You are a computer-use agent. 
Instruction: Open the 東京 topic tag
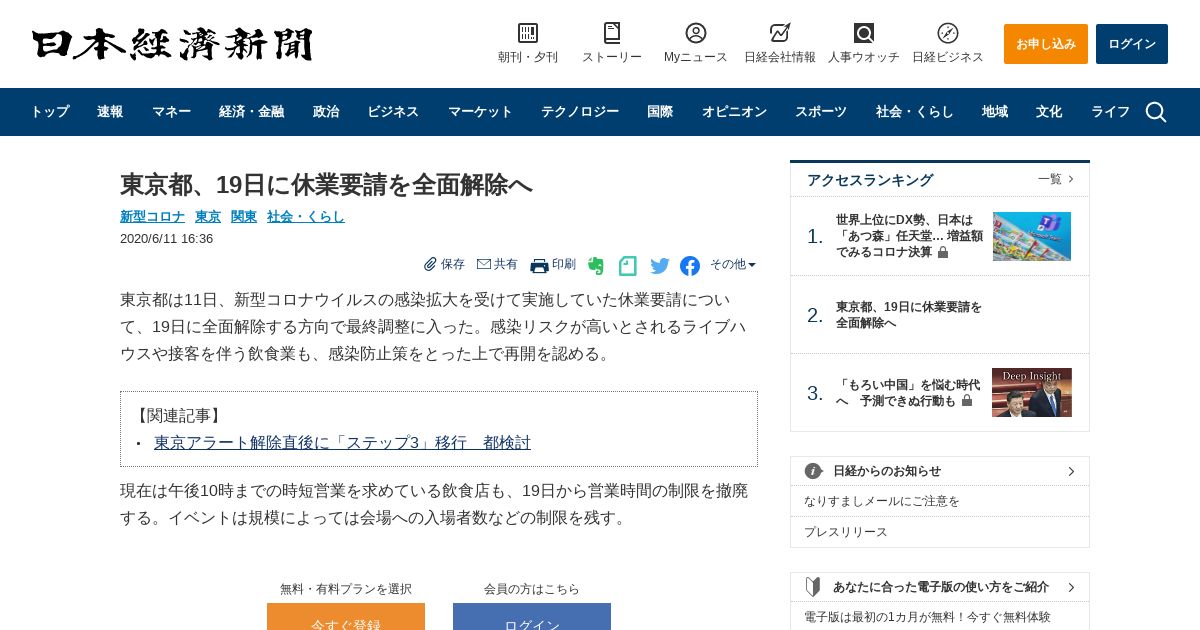pos(208,216)
